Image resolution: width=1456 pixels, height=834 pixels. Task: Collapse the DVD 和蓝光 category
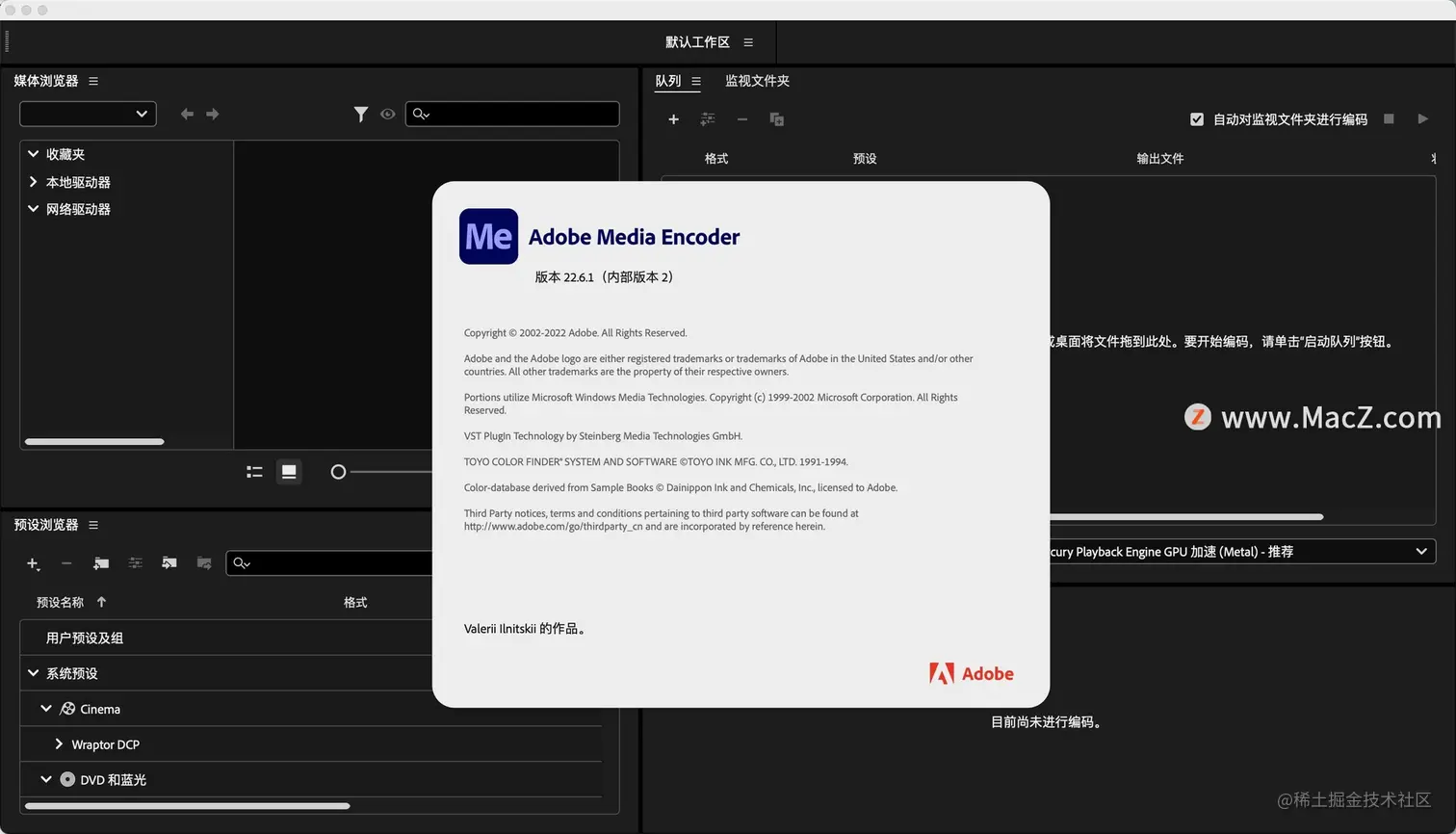tap(45, 779)
